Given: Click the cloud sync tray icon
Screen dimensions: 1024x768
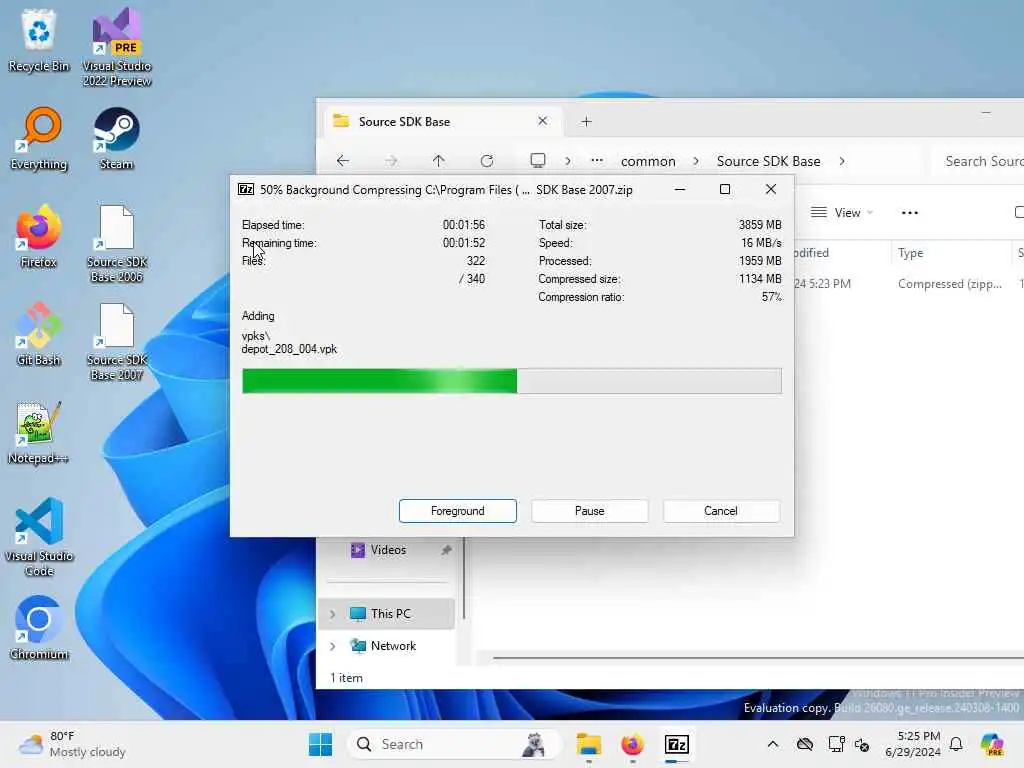Looking at the screenshot, I should pos(805,744).
